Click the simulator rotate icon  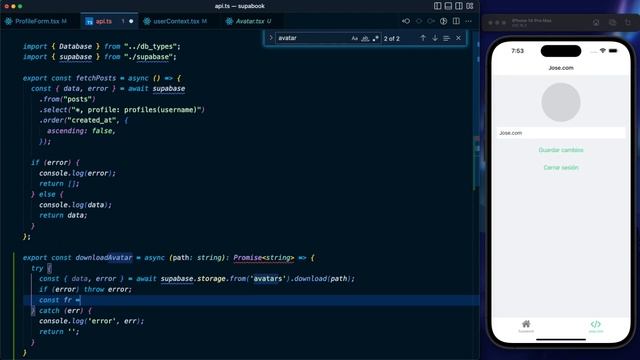[x=628, y=23]
